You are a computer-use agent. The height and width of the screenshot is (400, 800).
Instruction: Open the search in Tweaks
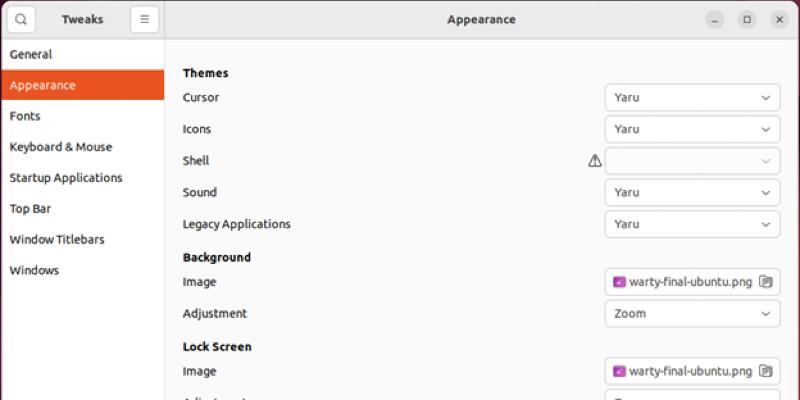click(21, 19)
